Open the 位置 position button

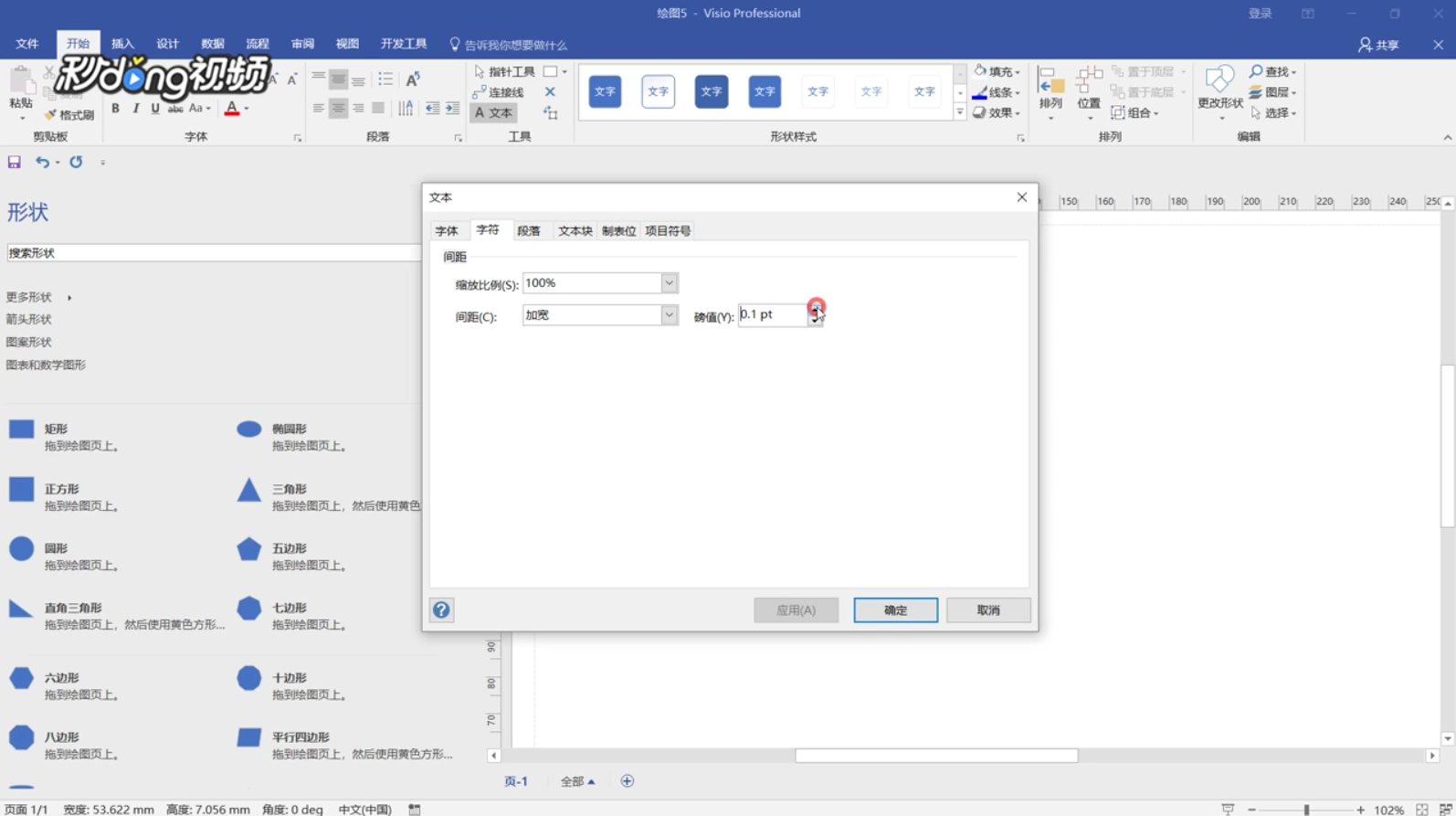pos(1089,93)
